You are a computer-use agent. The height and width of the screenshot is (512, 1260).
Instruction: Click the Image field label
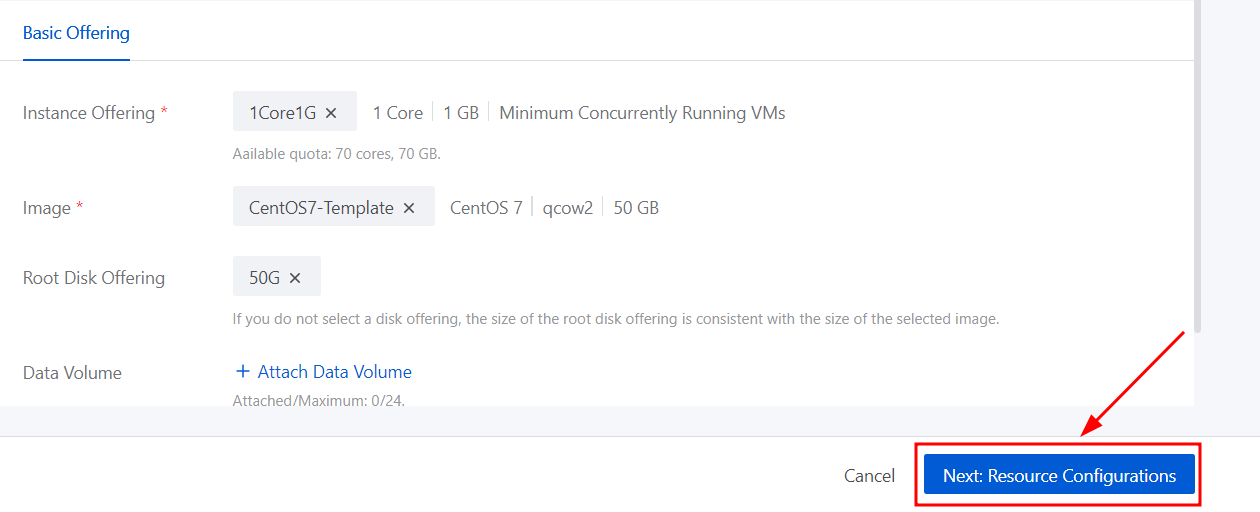coord(47,208)
